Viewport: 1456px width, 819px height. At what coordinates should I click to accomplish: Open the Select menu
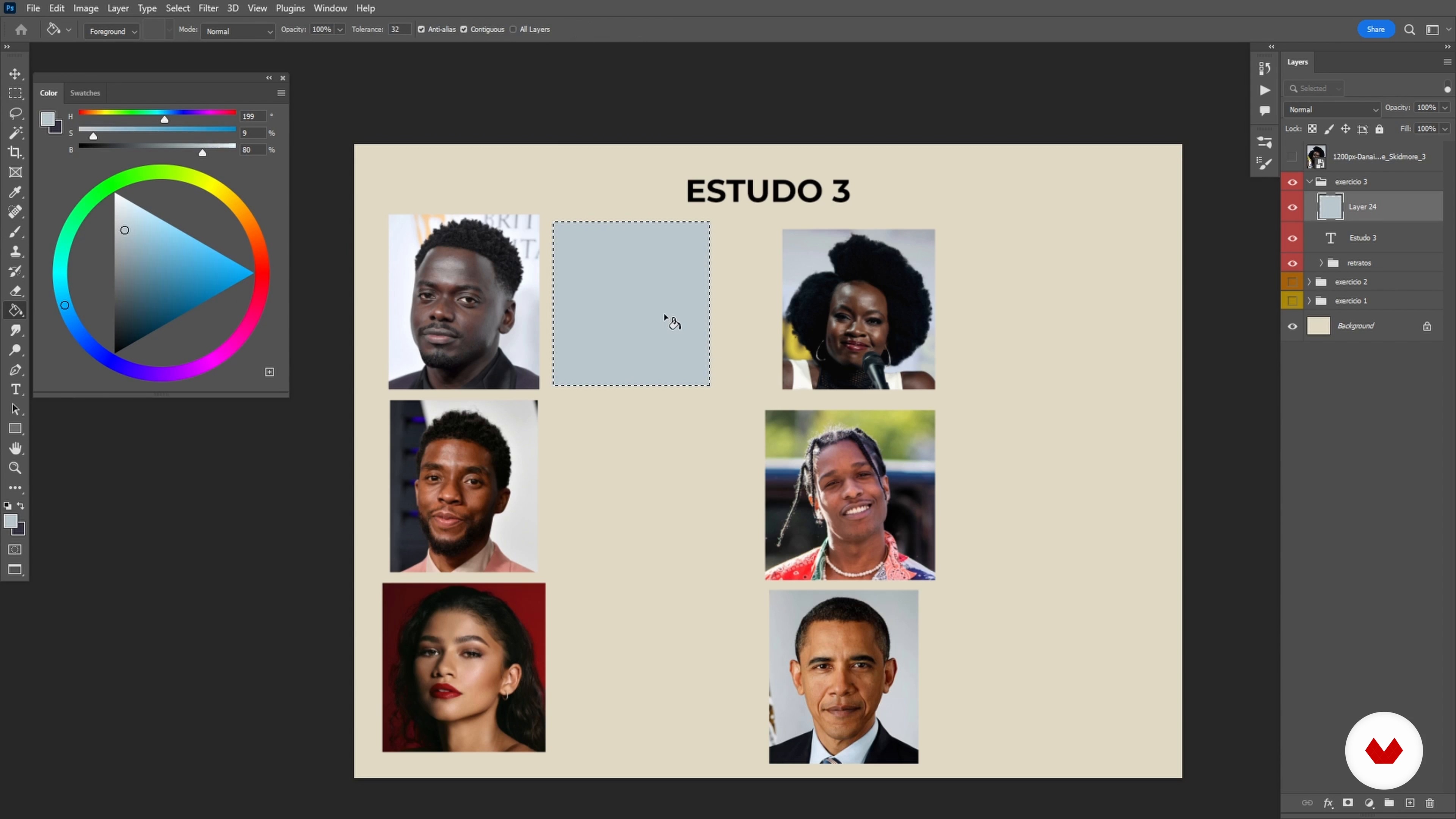click(x=177, y=8)
